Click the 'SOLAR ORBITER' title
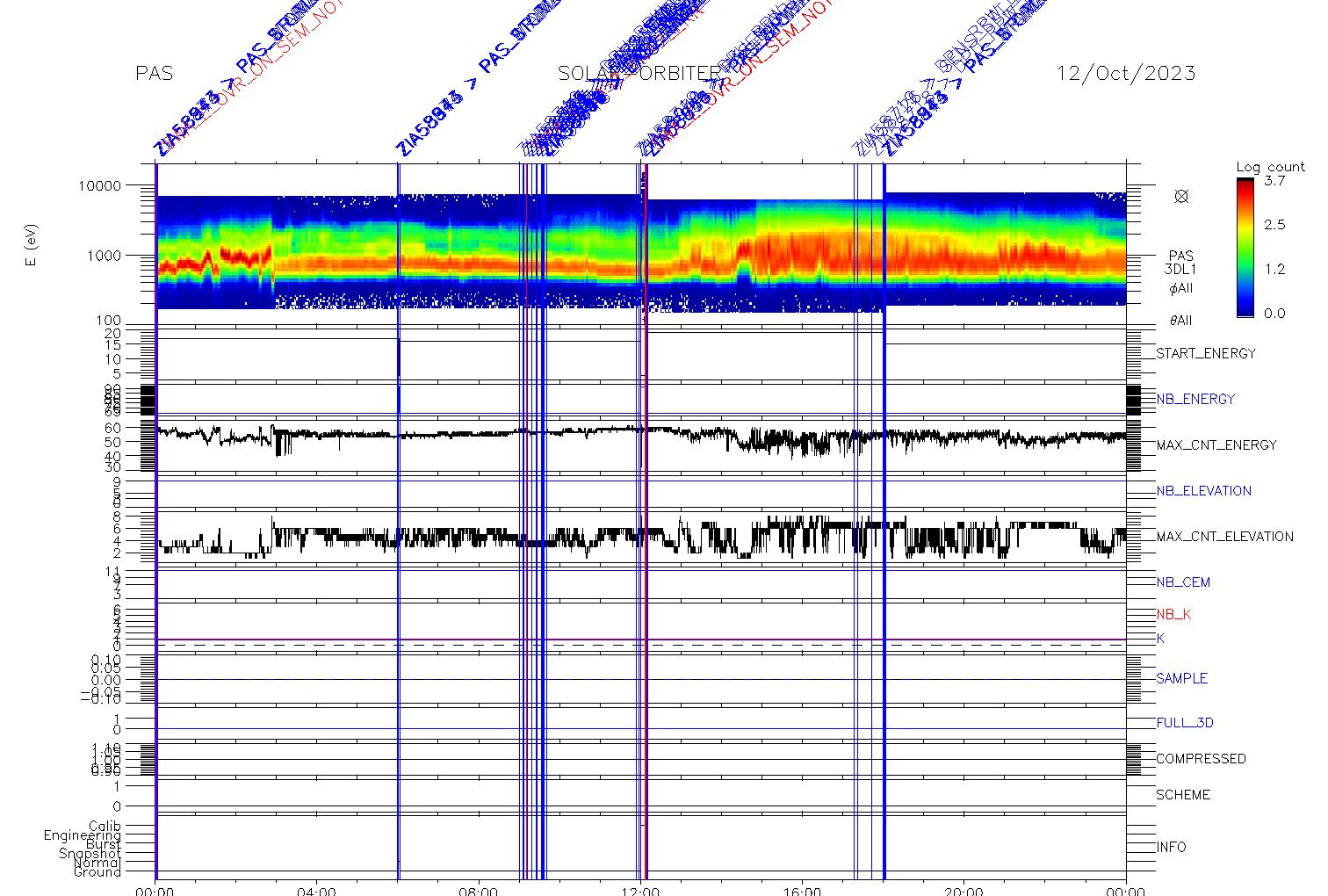 tap(639, 73)
